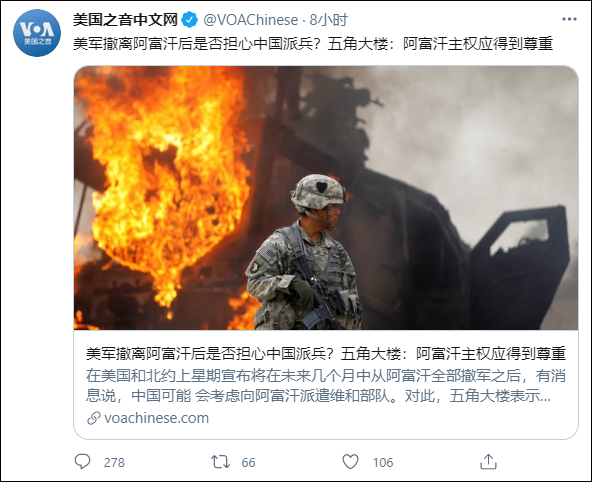The height and width of the screenshot is (482, 592).
Task: Click the 8小时 timestamp
Action: [328, 20]
